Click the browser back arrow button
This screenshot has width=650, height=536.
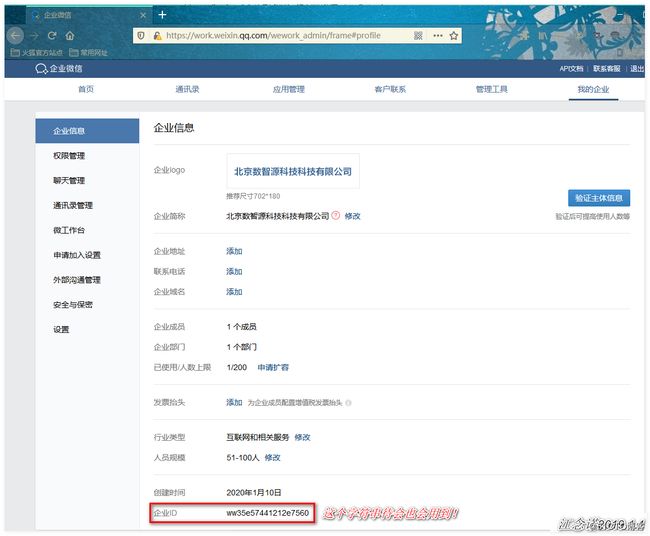tap(15, 36)
